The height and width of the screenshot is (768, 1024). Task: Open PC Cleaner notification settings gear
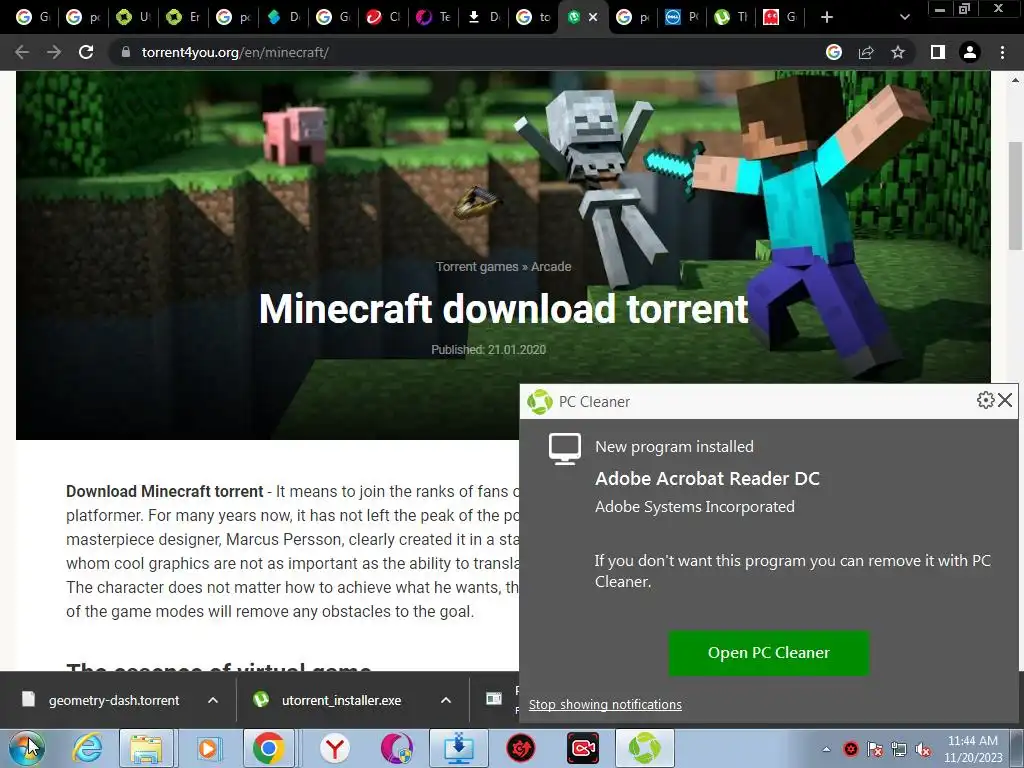coord(985,400)
